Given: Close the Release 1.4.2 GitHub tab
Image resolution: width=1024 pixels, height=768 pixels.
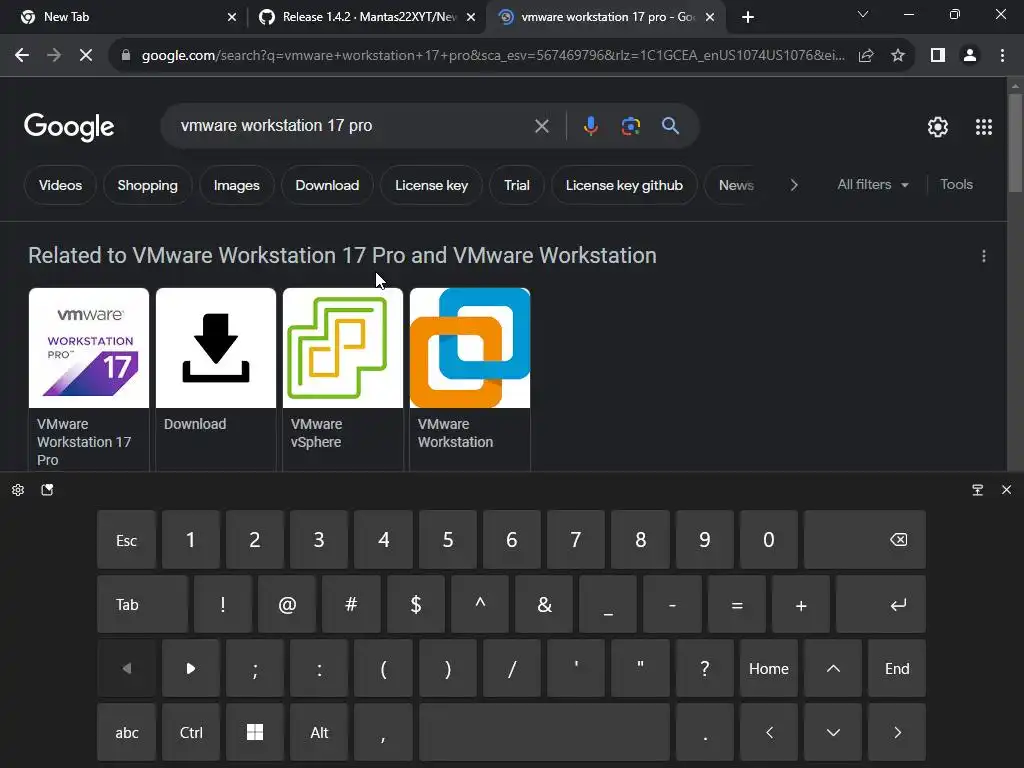Looking at the screenshot, I should point(471,18).
